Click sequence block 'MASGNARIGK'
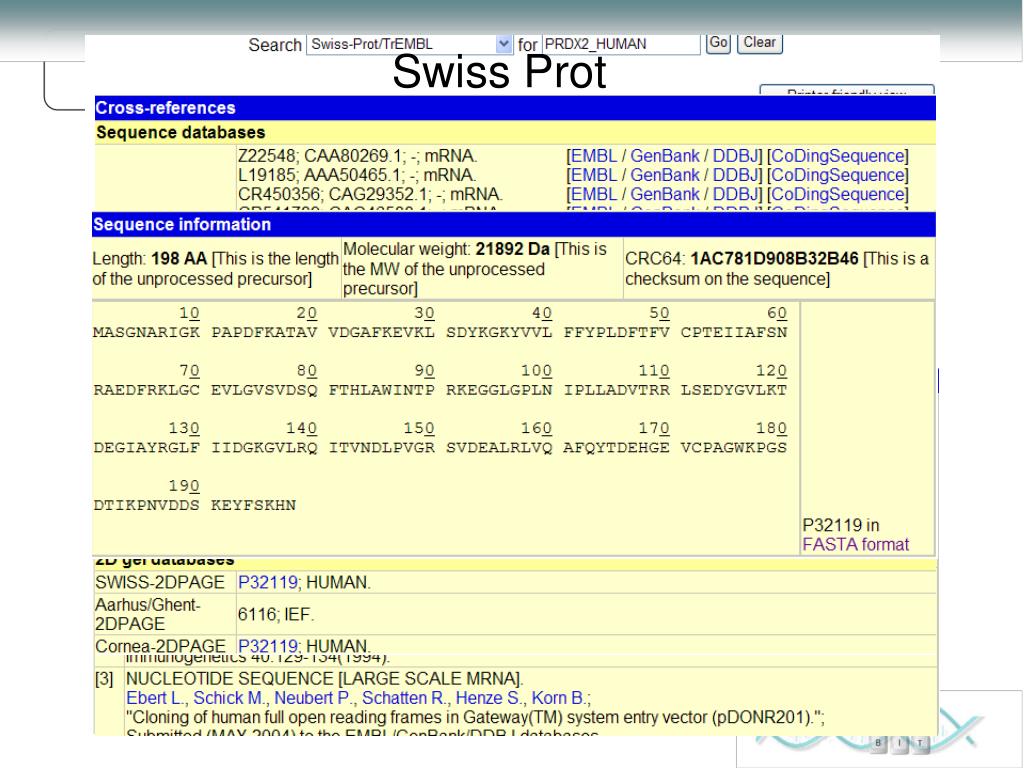The width and height of the screenshot is (1024, 768). pos(146,332)
